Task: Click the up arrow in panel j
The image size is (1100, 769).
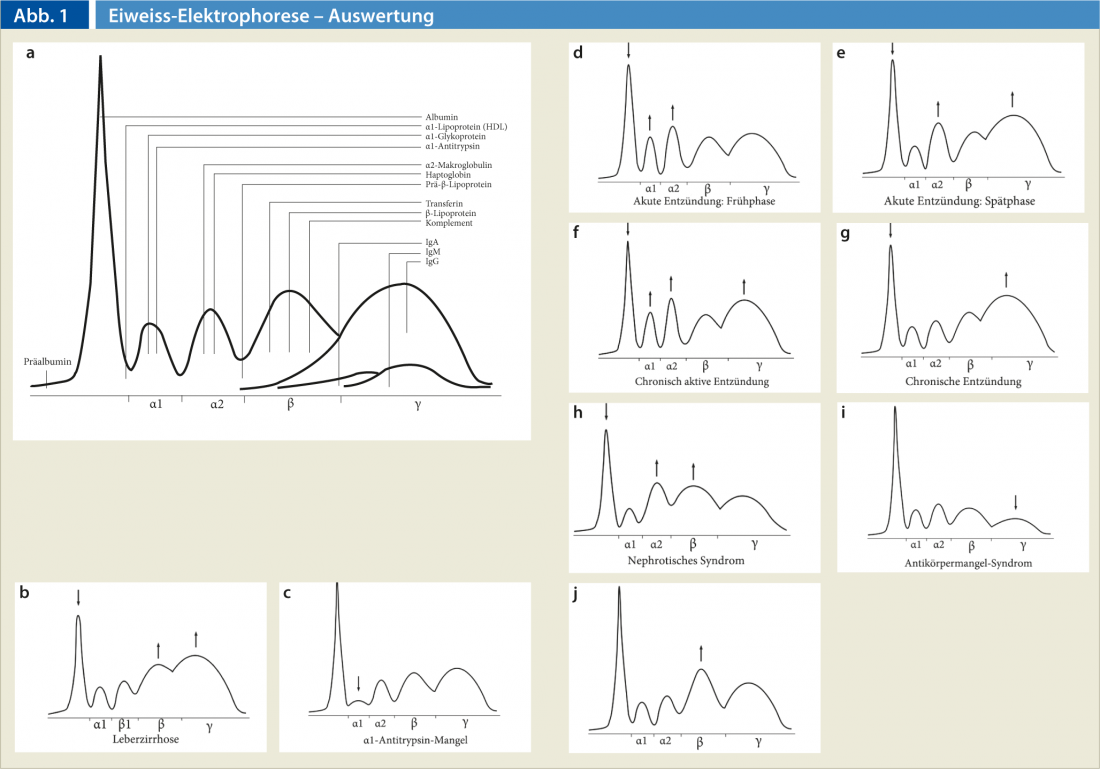Action: 701,652
